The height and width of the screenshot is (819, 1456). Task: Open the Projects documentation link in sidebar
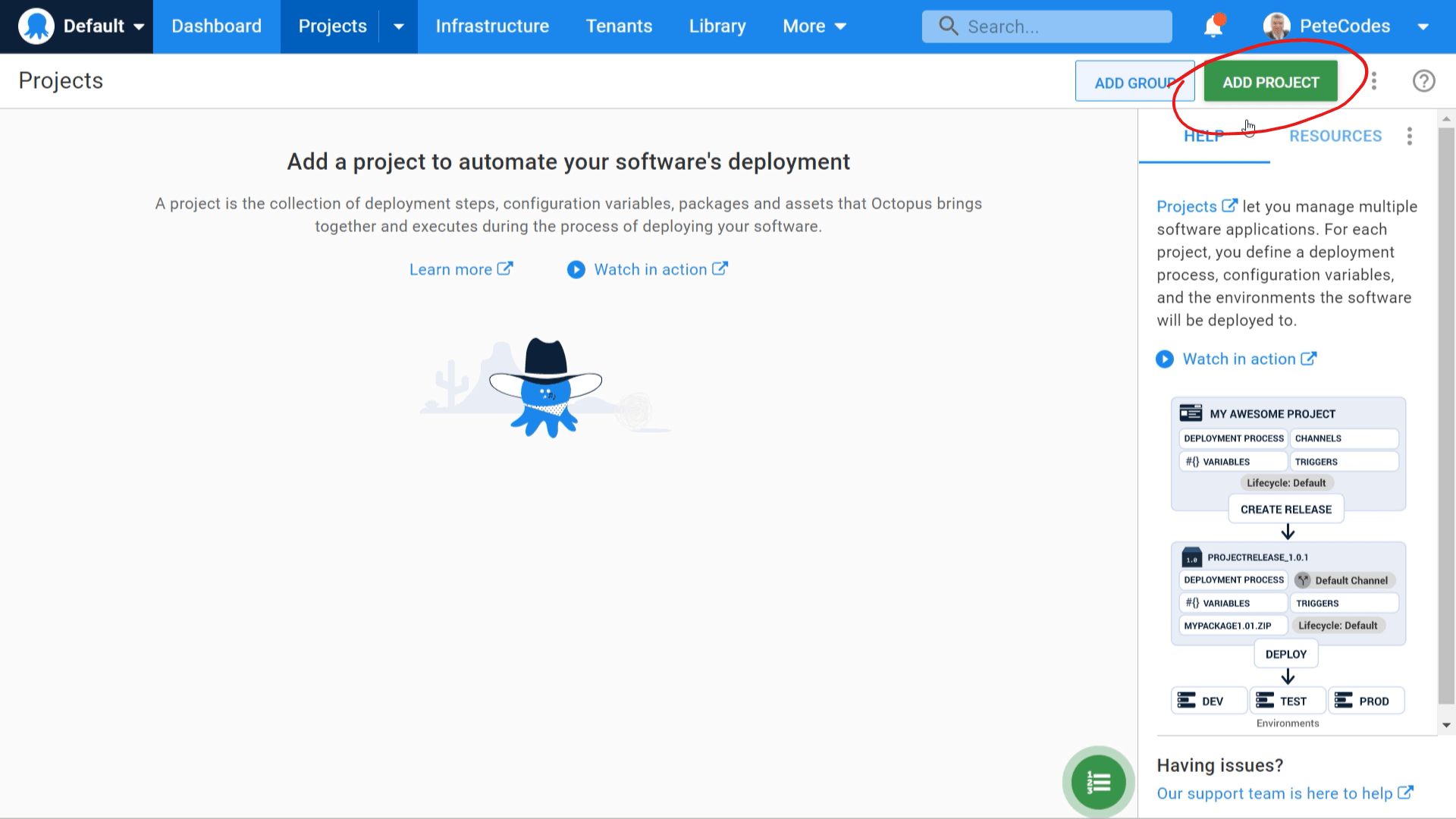[x=1197, y=206]
